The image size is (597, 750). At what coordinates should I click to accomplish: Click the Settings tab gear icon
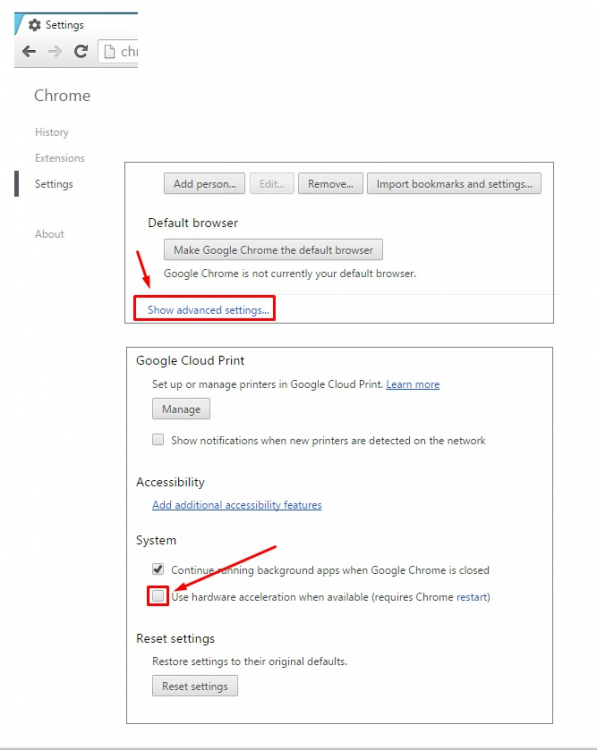[x=34, y=25]
